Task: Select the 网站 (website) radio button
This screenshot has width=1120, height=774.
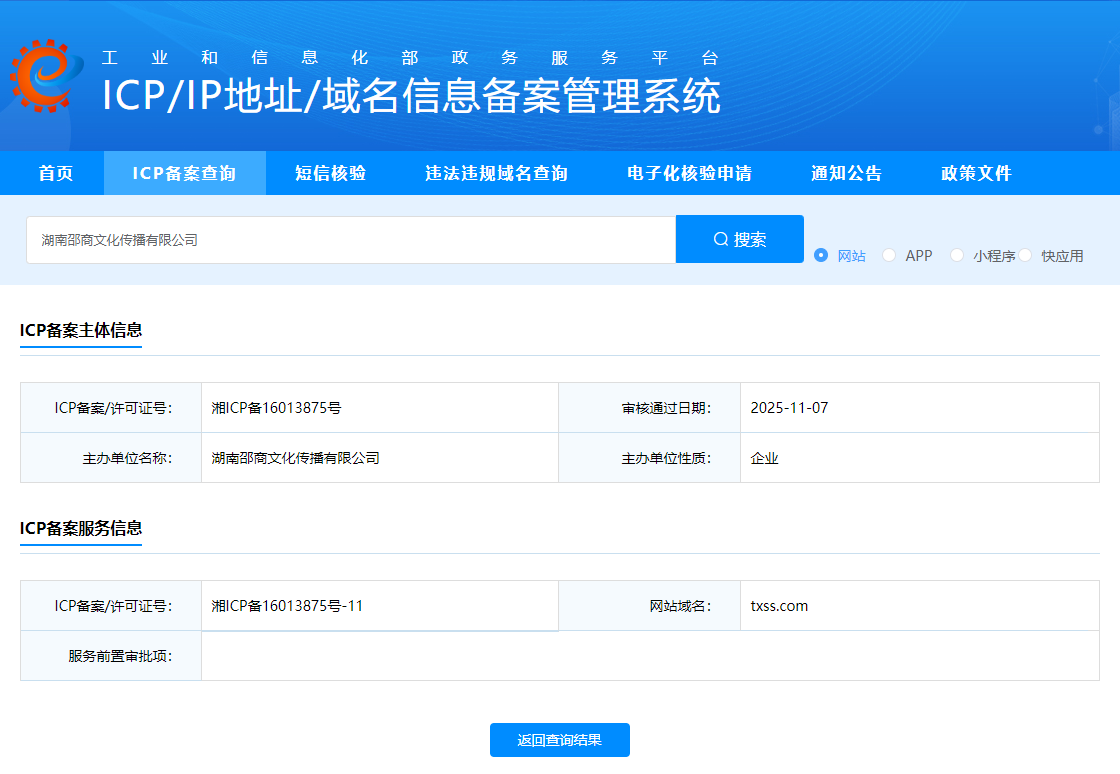Action: 821,255
